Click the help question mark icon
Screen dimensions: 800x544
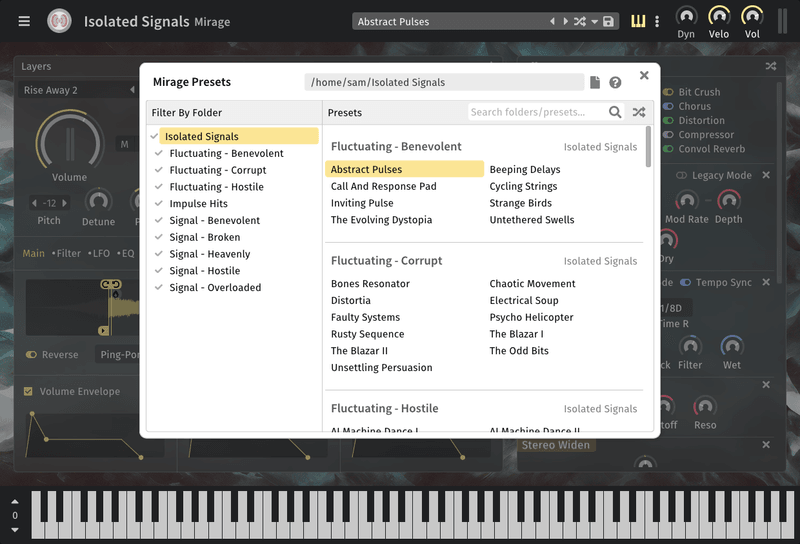[615, 83]
